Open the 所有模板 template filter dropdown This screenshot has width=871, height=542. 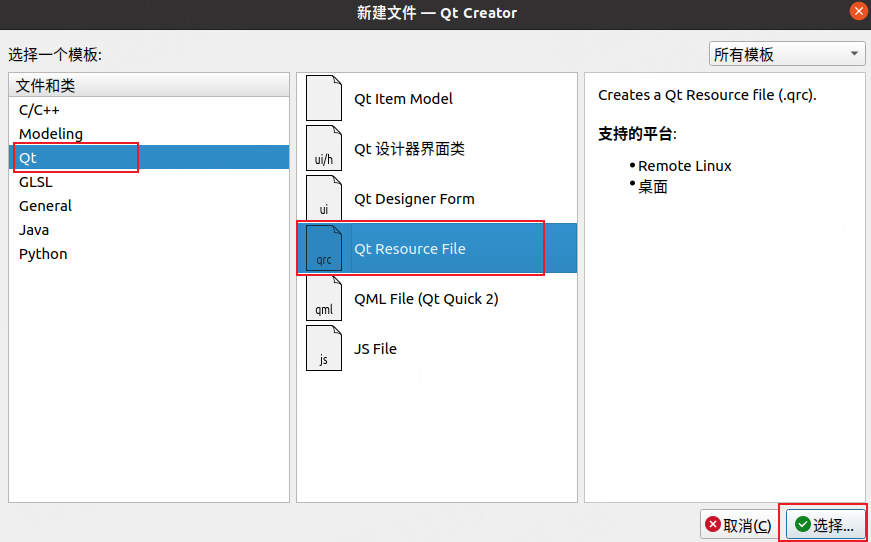tap(787, 54)
